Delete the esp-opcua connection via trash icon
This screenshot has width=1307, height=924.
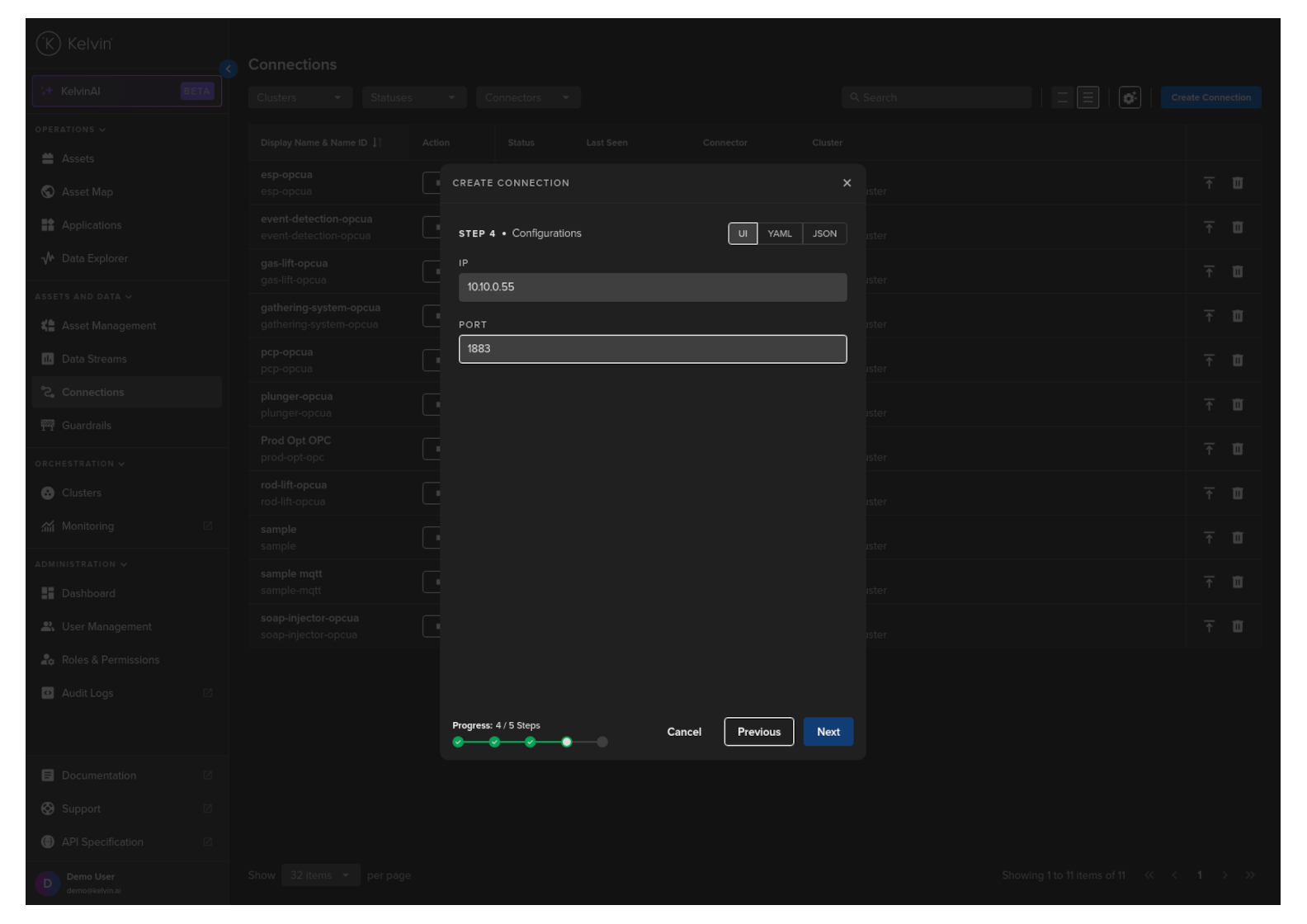pyautogui.click(x=1237, y=183)
